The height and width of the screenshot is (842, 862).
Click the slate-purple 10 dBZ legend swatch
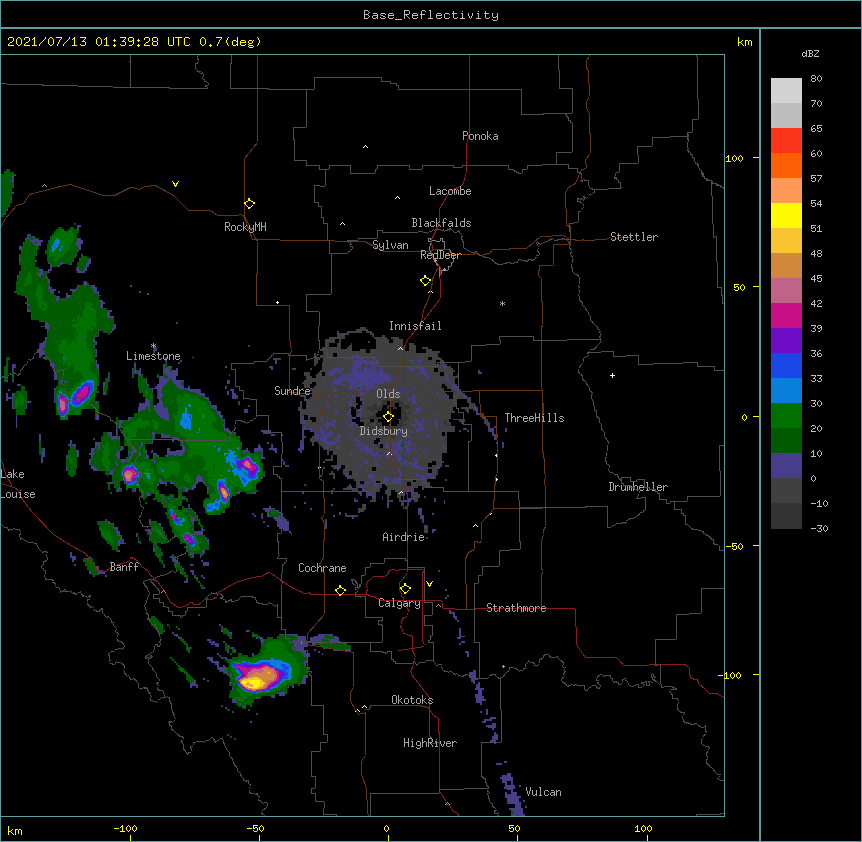(786, 466)
